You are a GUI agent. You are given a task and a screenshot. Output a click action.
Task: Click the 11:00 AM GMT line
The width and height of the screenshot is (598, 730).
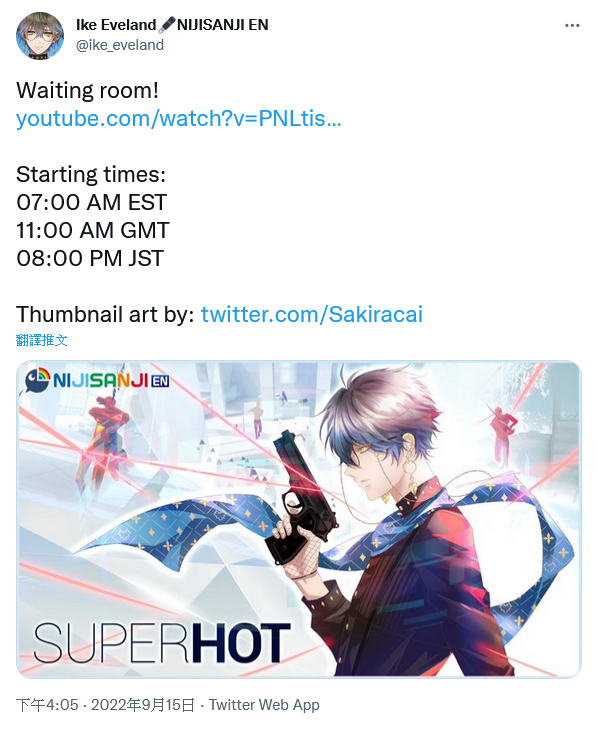tap(93, 230)
